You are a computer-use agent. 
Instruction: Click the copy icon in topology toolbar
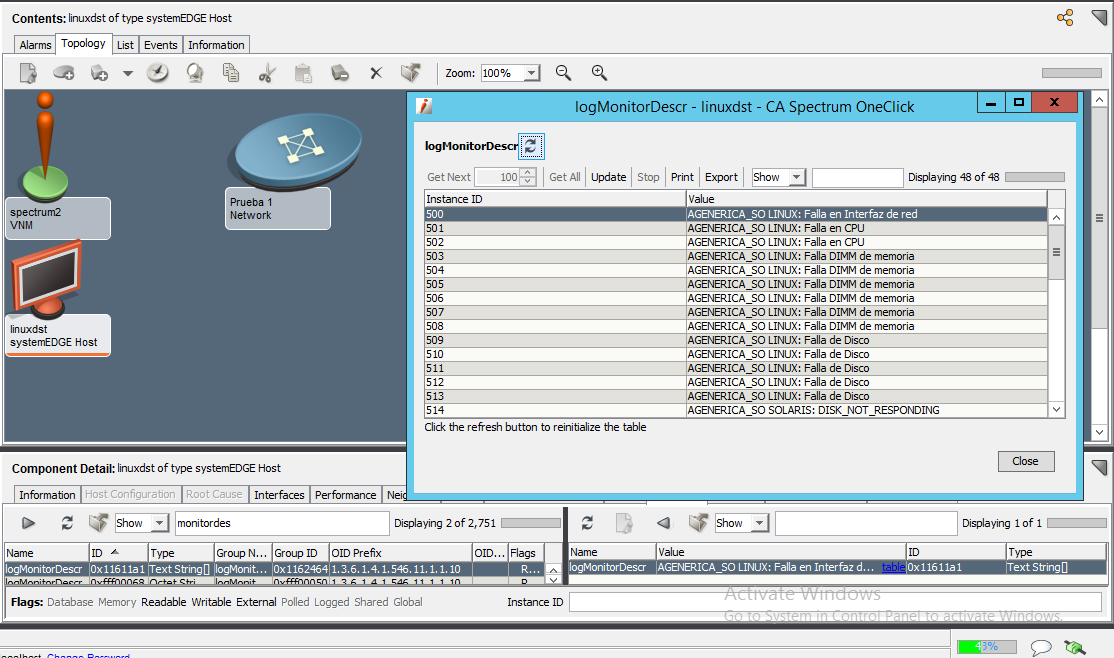[x=231, y=72]
